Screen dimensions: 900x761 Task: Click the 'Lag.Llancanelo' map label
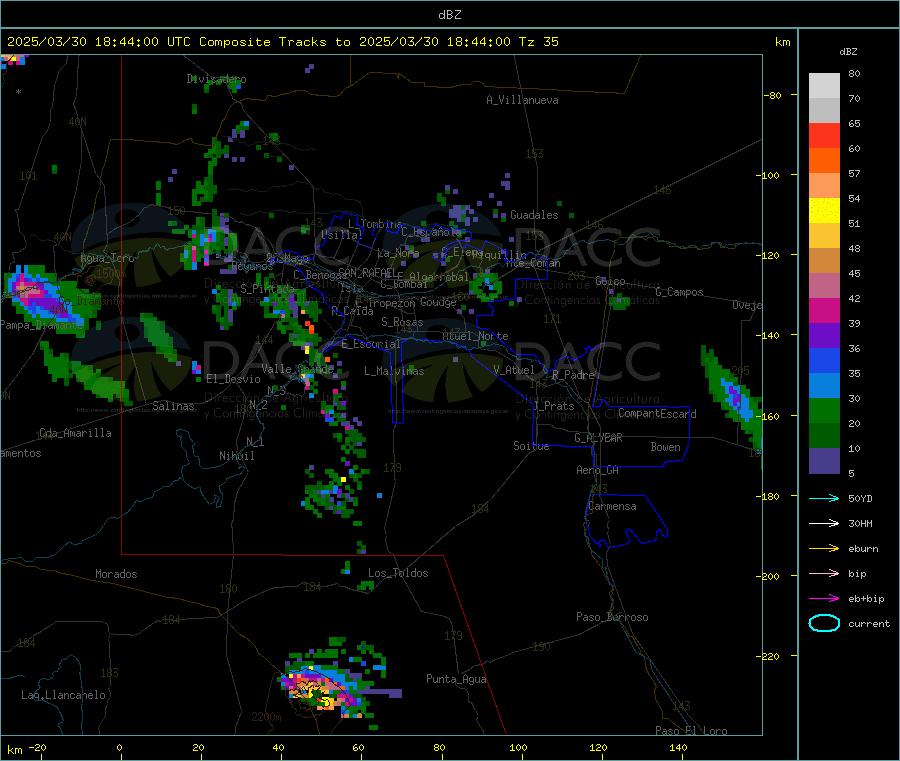coord(63,696)
